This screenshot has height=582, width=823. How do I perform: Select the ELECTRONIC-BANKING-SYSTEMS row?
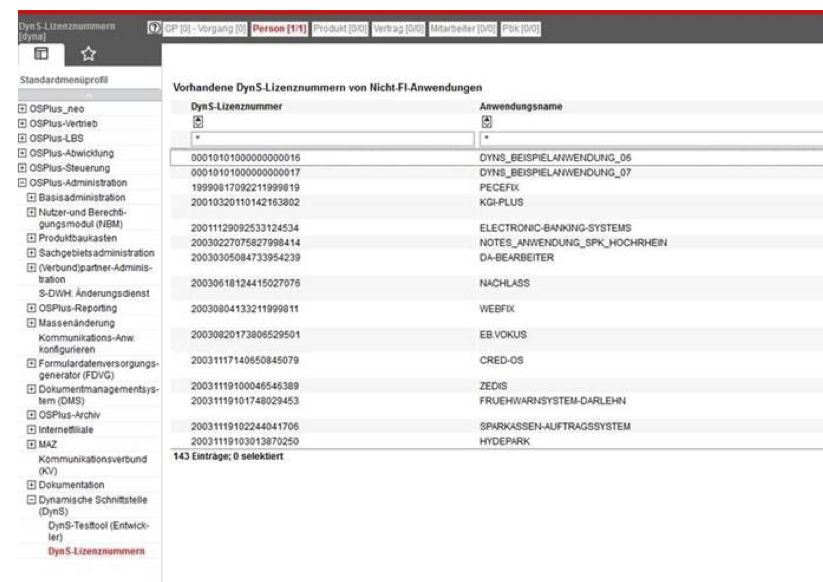tap(497, 228)
